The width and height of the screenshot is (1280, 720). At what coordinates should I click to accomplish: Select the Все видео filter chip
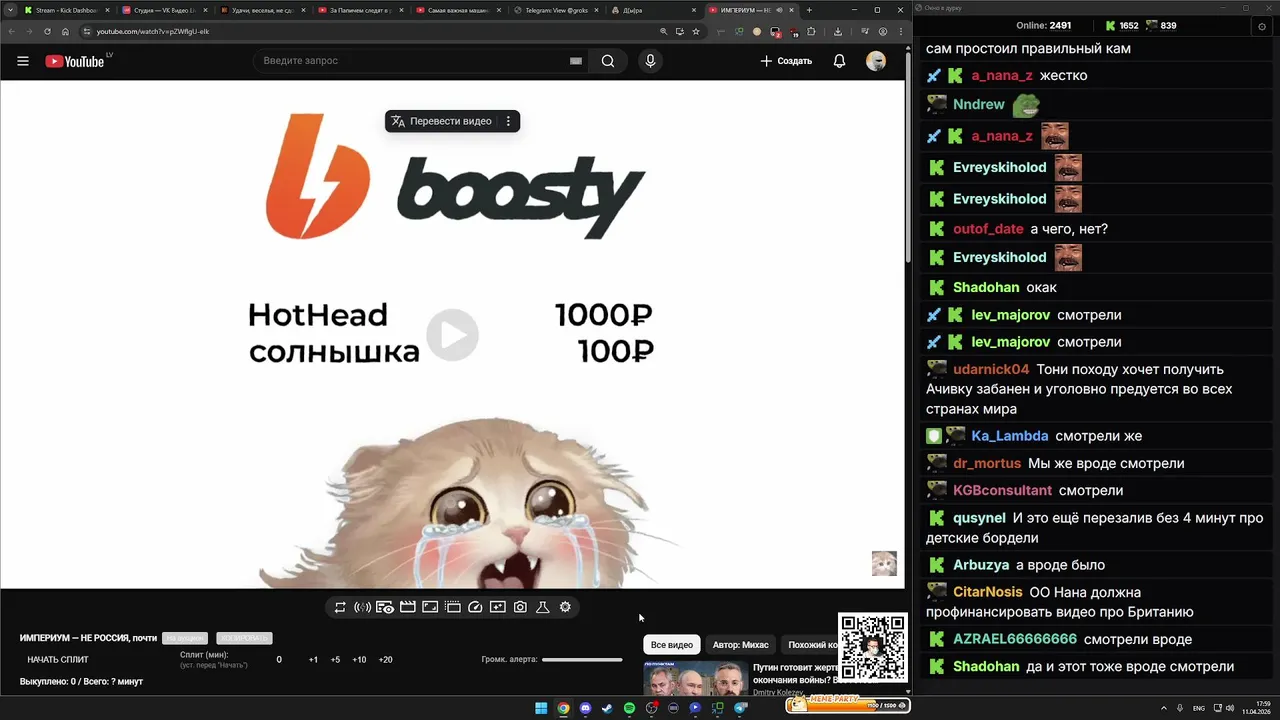(672, 645)
